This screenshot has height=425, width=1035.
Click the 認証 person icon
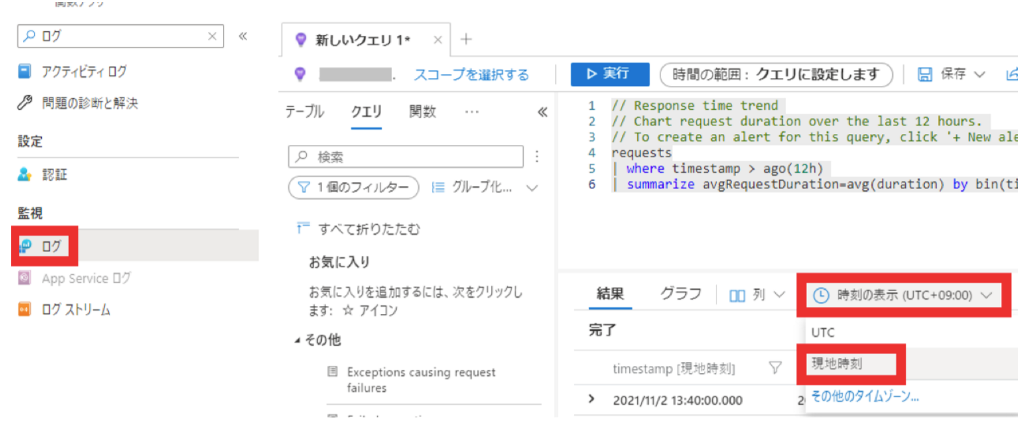tap(24, 175)
